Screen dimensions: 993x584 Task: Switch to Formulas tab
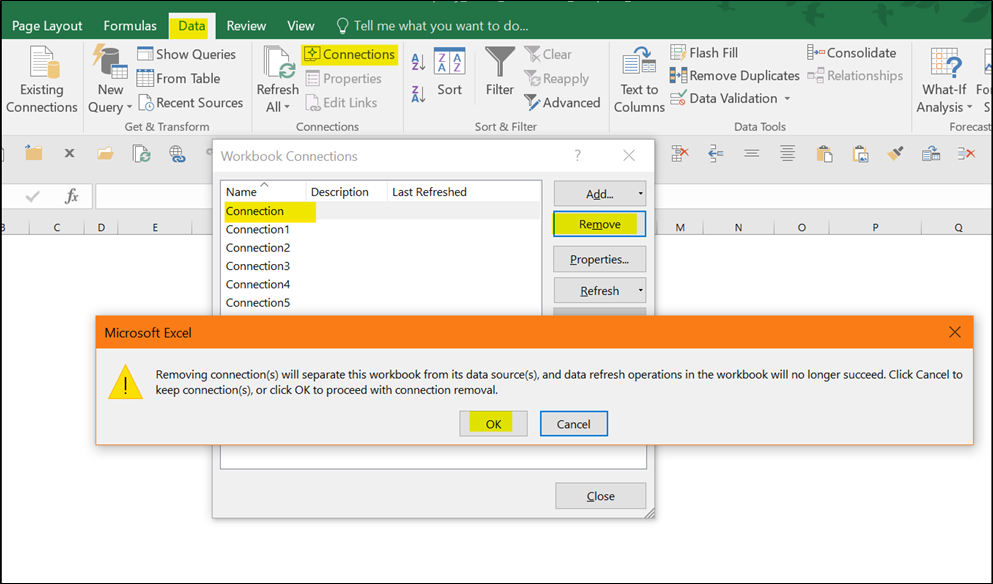pos(130,26)
